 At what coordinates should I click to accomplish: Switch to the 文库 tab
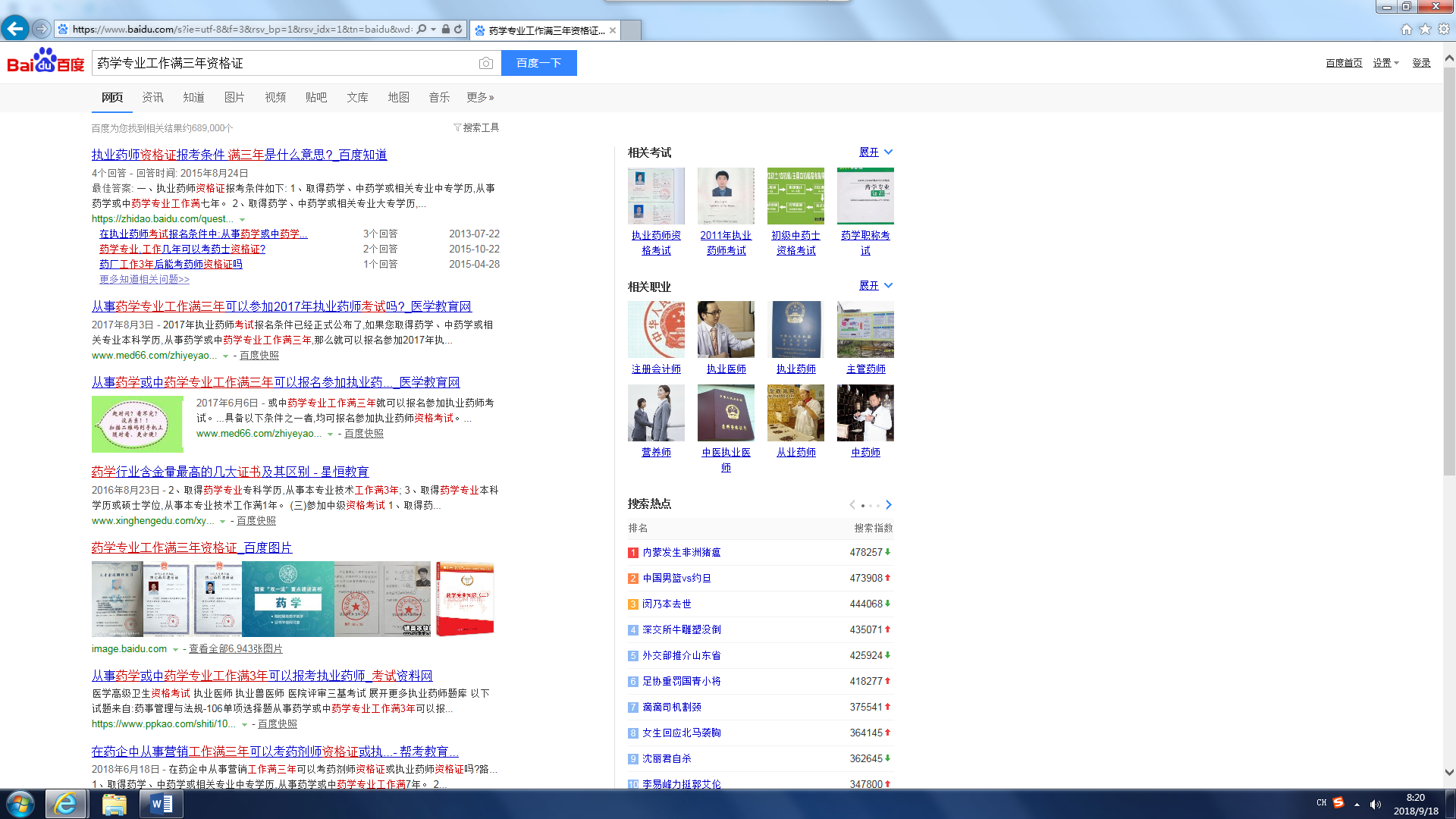(x=357, y=97)
